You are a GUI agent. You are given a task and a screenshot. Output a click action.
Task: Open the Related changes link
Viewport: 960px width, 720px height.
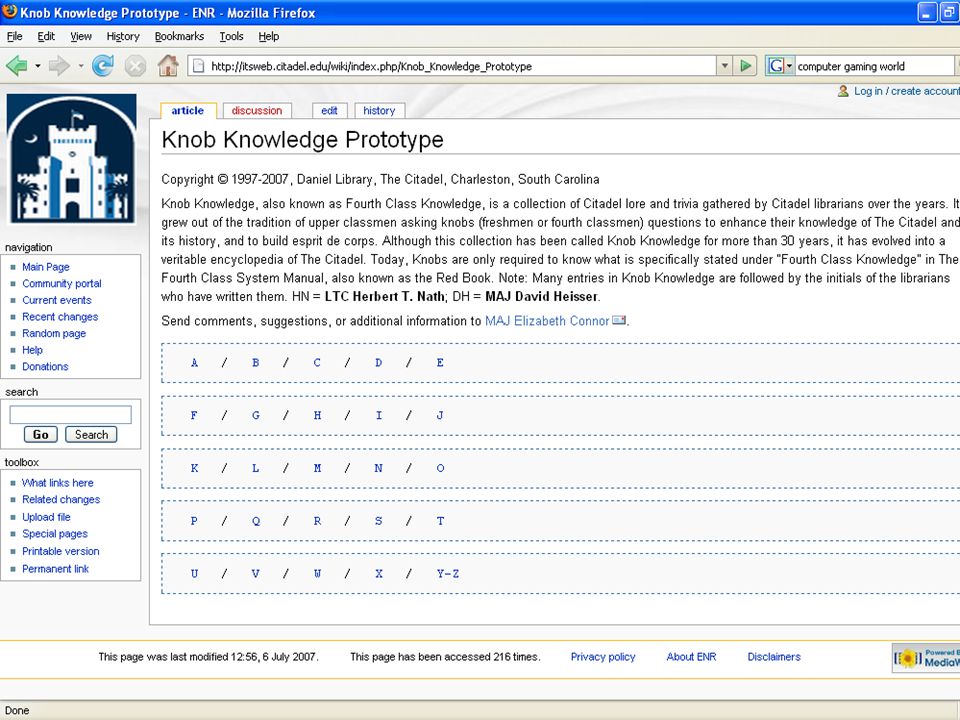61,500
